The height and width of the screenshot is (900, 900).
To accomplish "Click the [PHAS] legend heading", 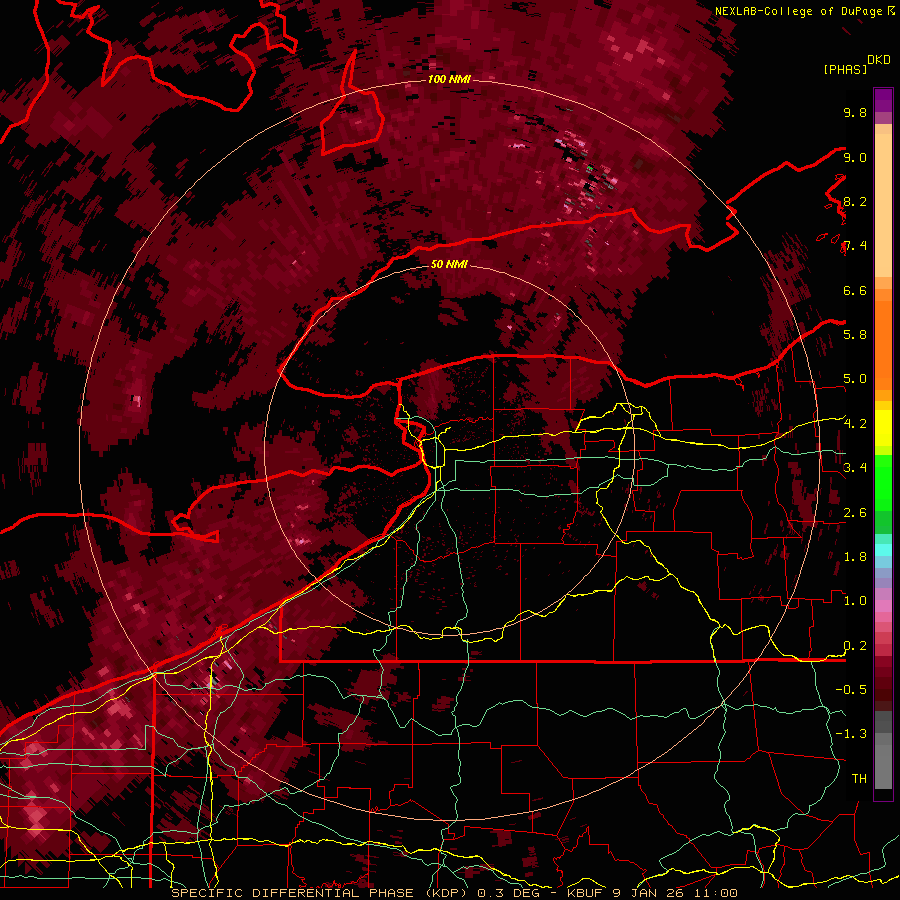I will click(845, 69).
